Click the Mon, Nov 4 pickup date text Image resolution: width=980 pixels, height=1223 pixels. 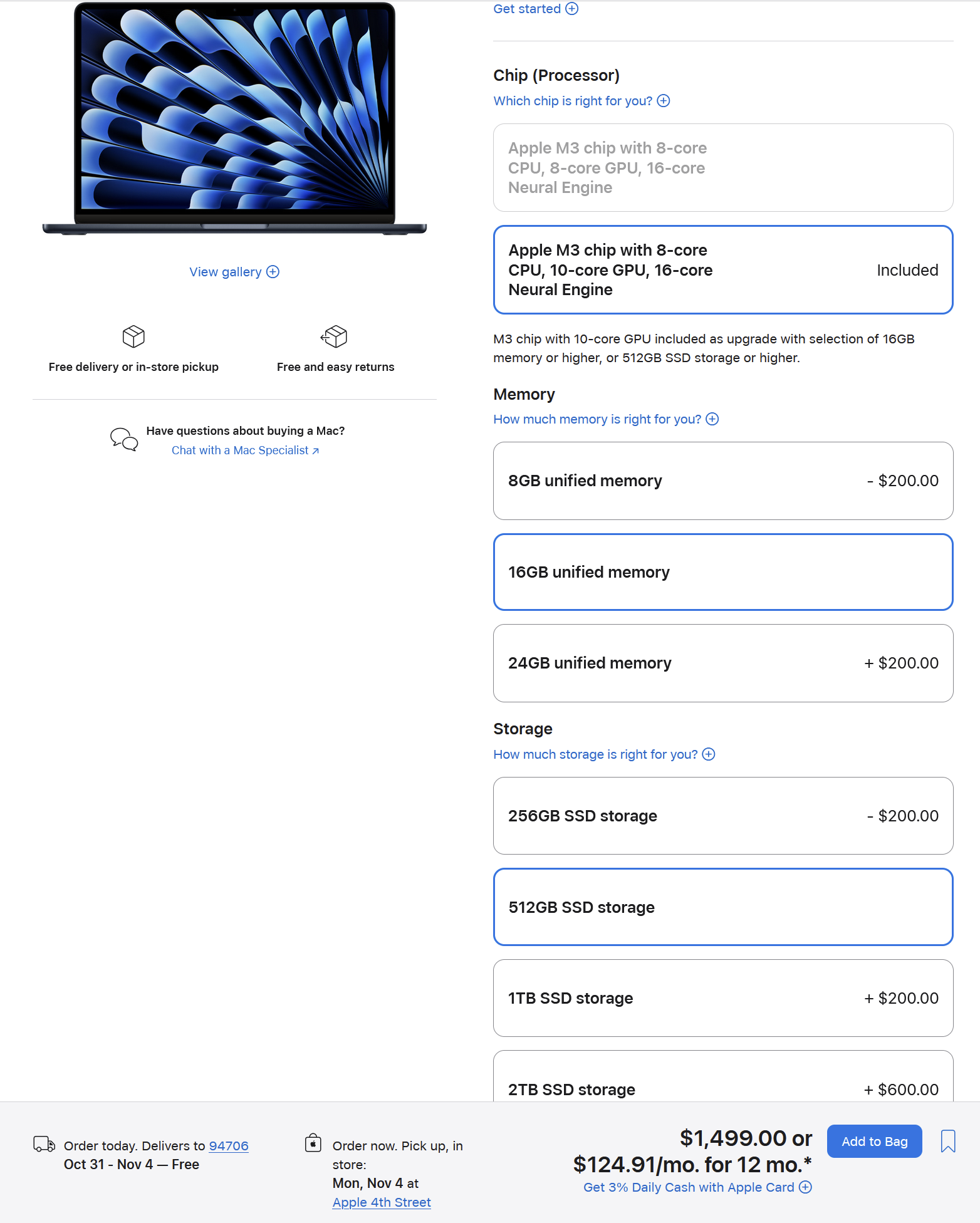coord(368,1184)
